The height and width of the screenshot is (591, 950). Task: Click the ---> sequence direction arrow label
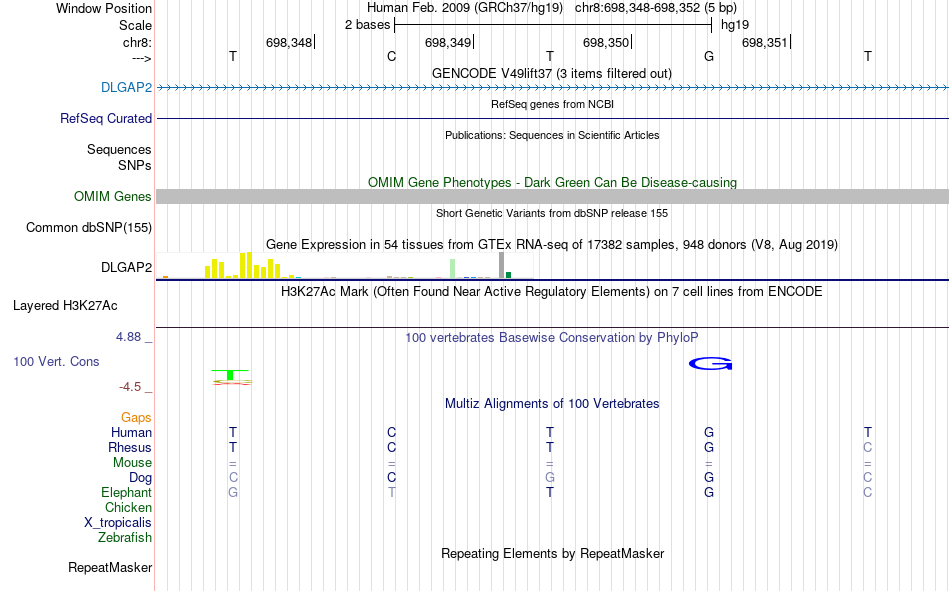click(141, 58)
